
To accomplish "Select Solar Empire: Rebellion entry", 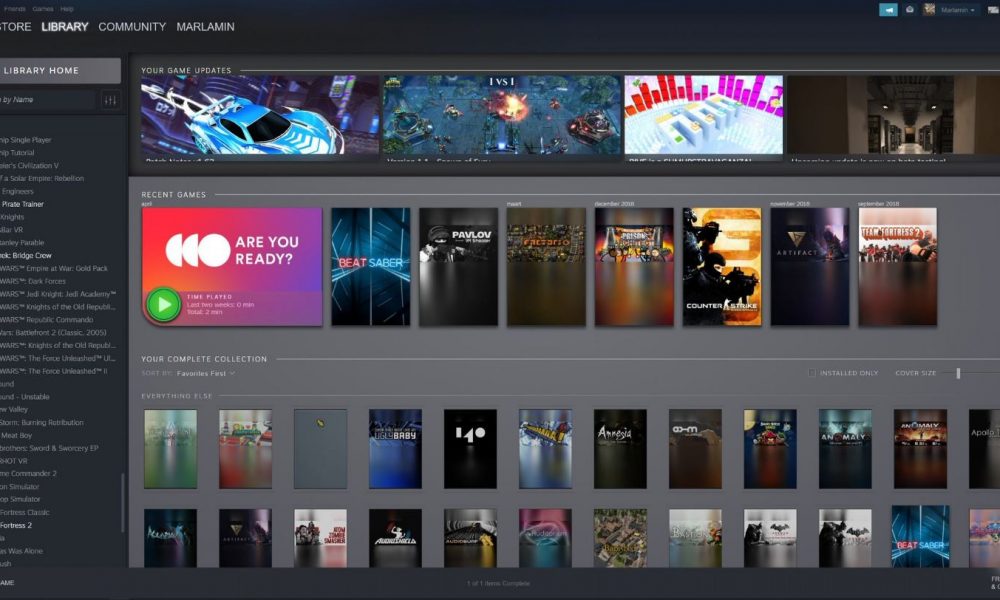I will 42,179.
